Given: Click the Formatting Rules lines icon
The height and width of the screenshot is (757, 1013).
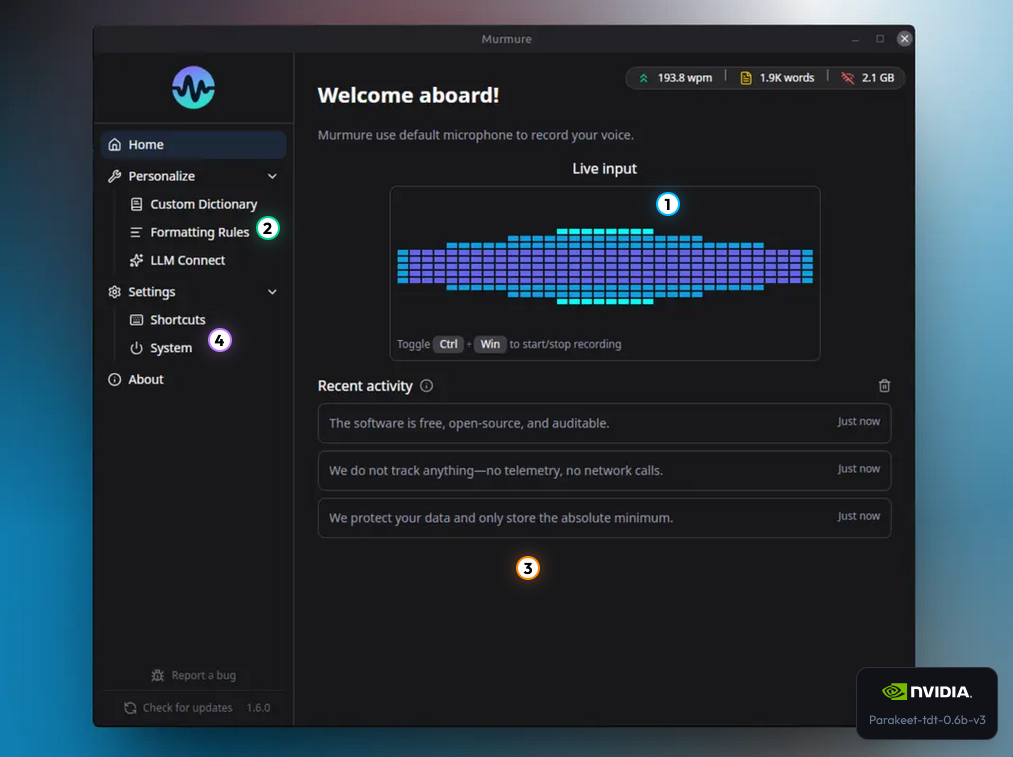Looking at the screenshot, I should coord(136,232).
